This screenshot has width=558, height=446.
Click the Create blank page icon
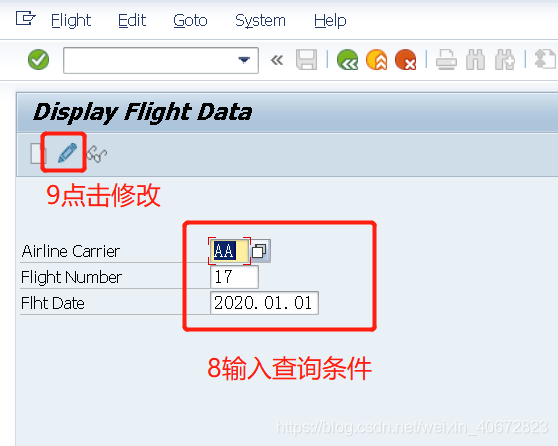(x=38, y=153)
